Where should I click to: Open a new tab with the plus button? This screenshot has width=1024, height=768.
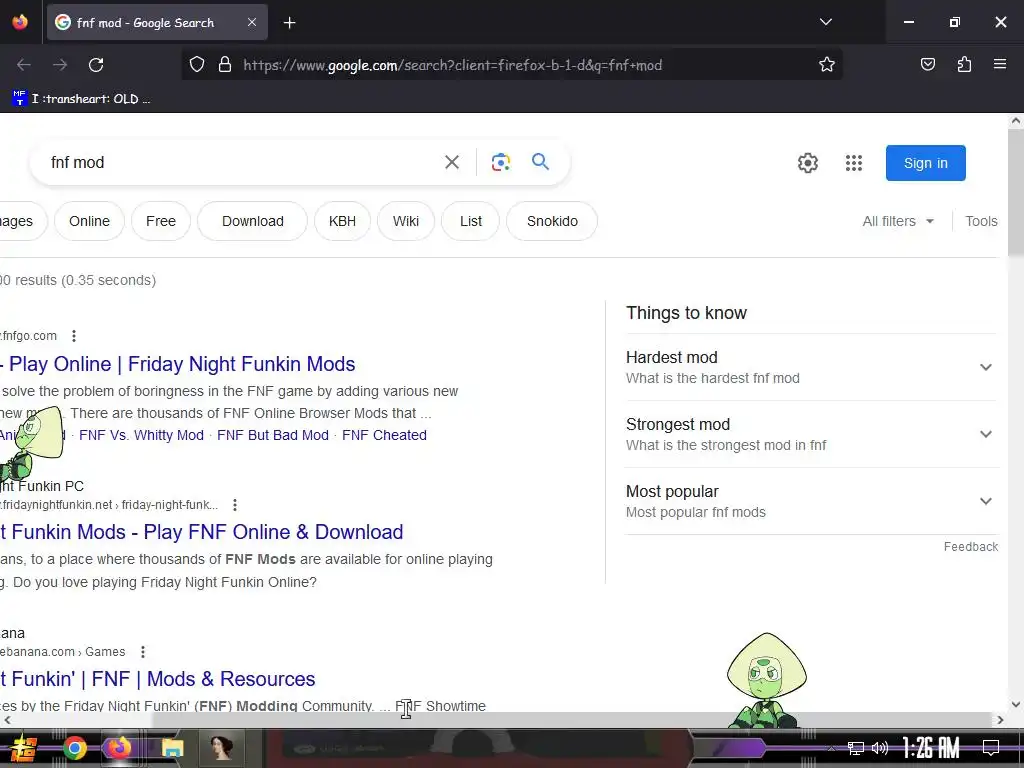tap(289, 23)
